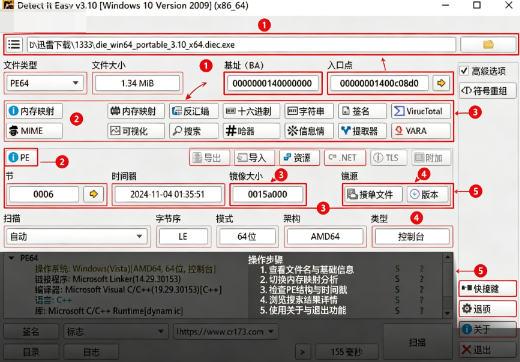Viewport: 520px width, 362px height.
Task: Toggle the 高级选项 checkbox
Action: 464,71
